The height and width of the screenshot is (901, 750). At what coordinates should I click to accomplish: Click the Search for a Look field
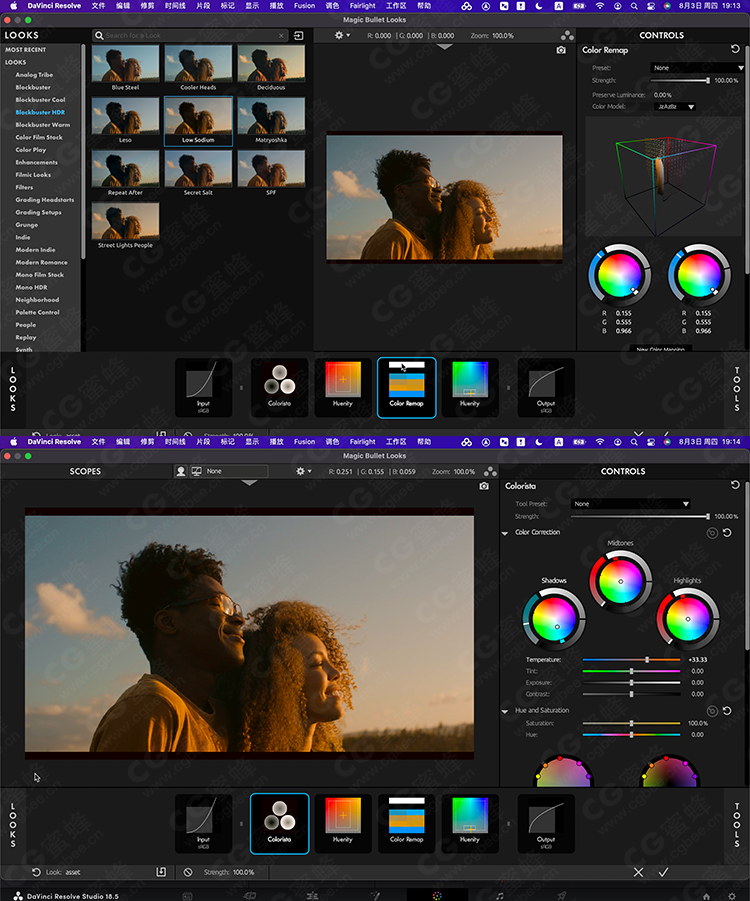click(x=190, y=36)
